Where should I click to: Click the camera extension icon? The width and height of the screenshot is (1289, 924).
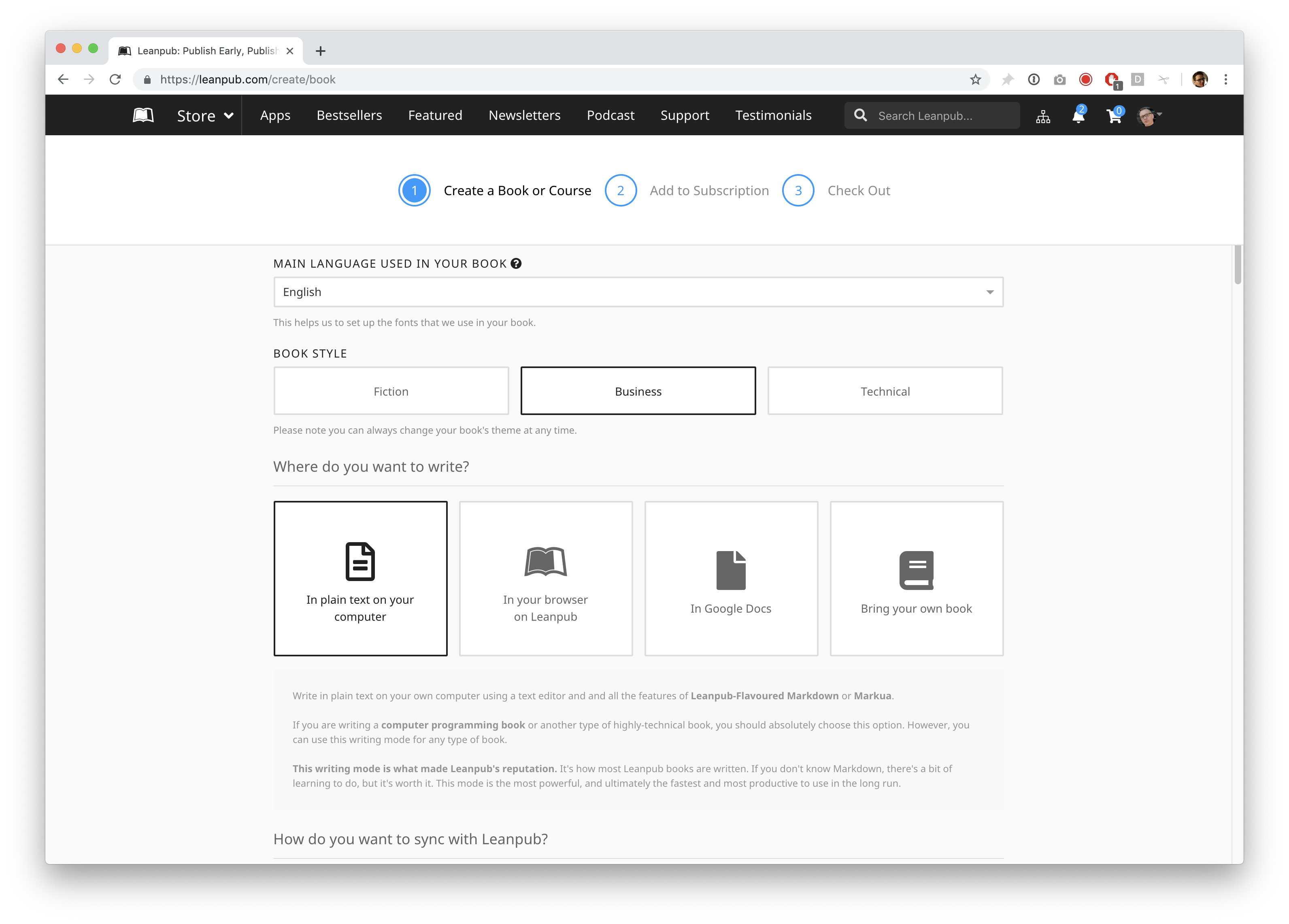click(1059, 80)
